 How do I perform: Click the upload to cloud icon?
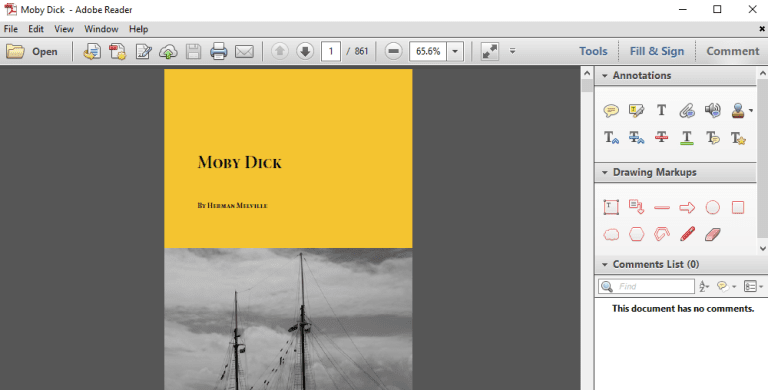pos(168,51)
